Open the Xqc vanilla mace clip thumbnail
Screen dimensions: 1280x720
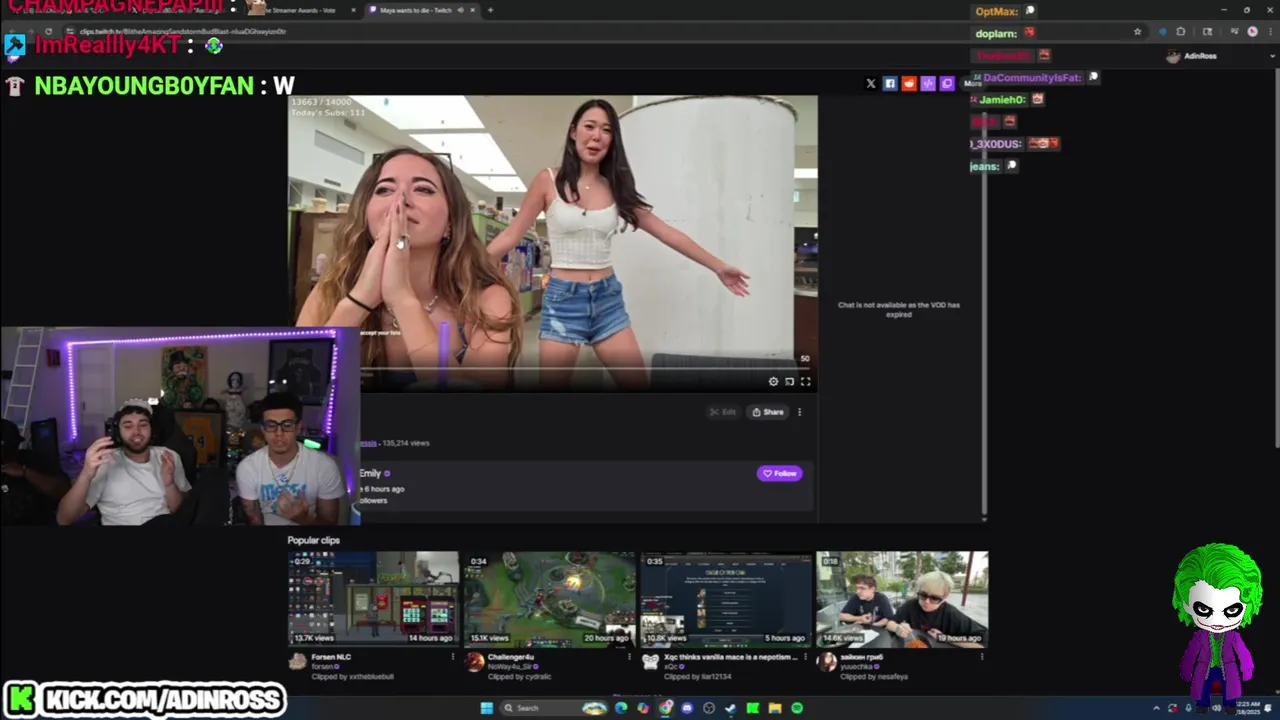726,598
